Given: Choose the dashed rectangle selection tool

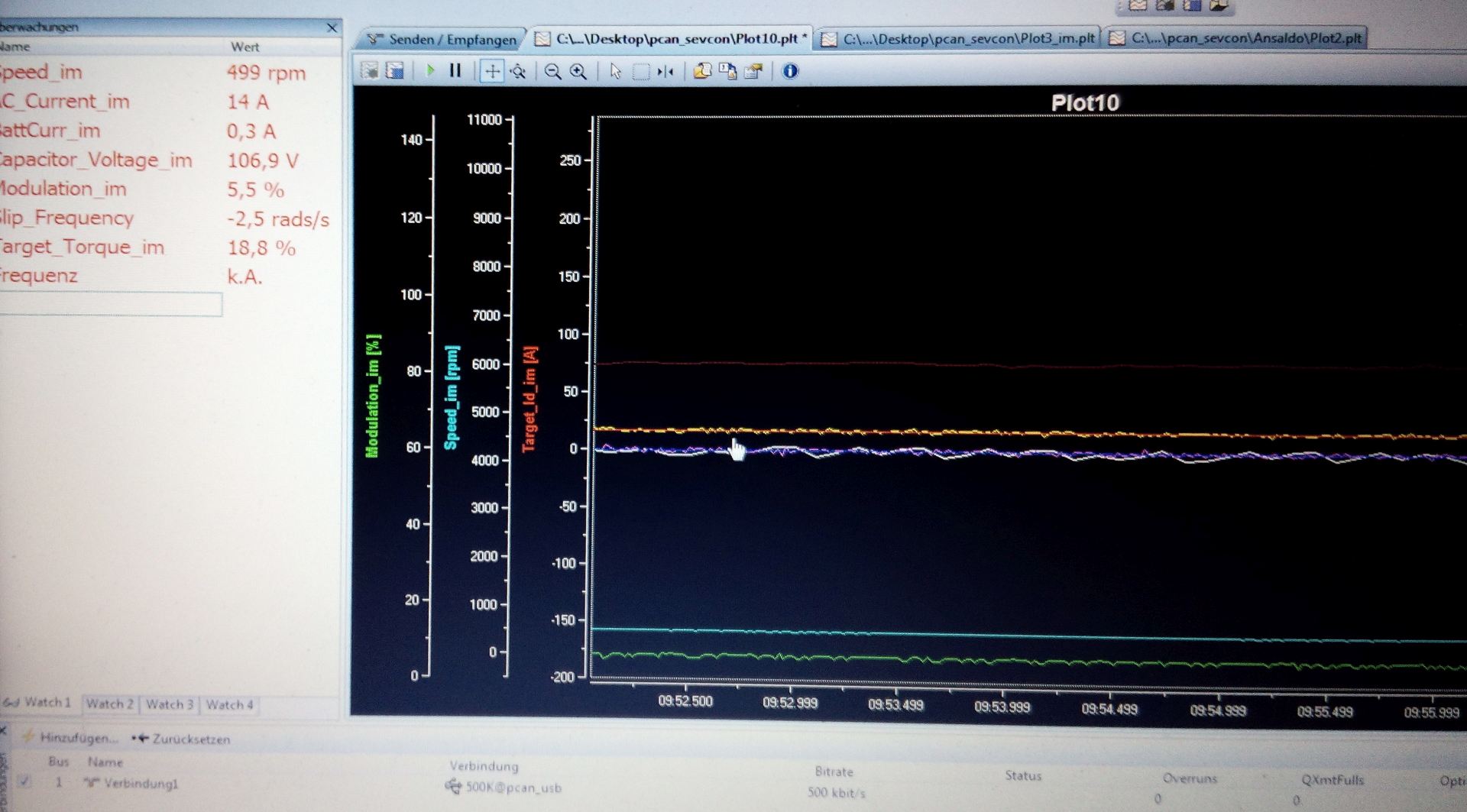Looking at the screenshot, I should point(640,72).
